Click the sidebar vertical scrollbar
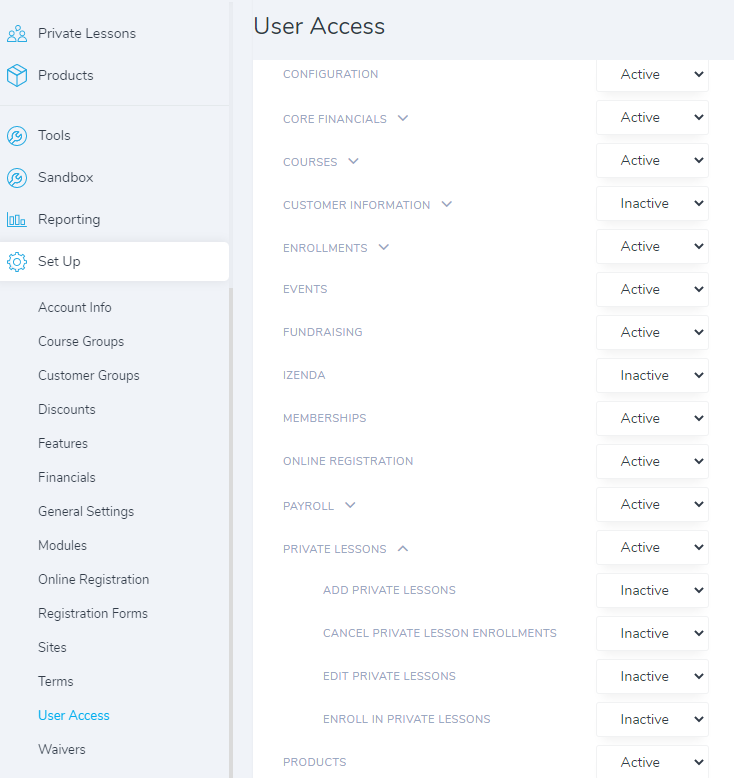734x778 pixels. [x=231, y=533]
